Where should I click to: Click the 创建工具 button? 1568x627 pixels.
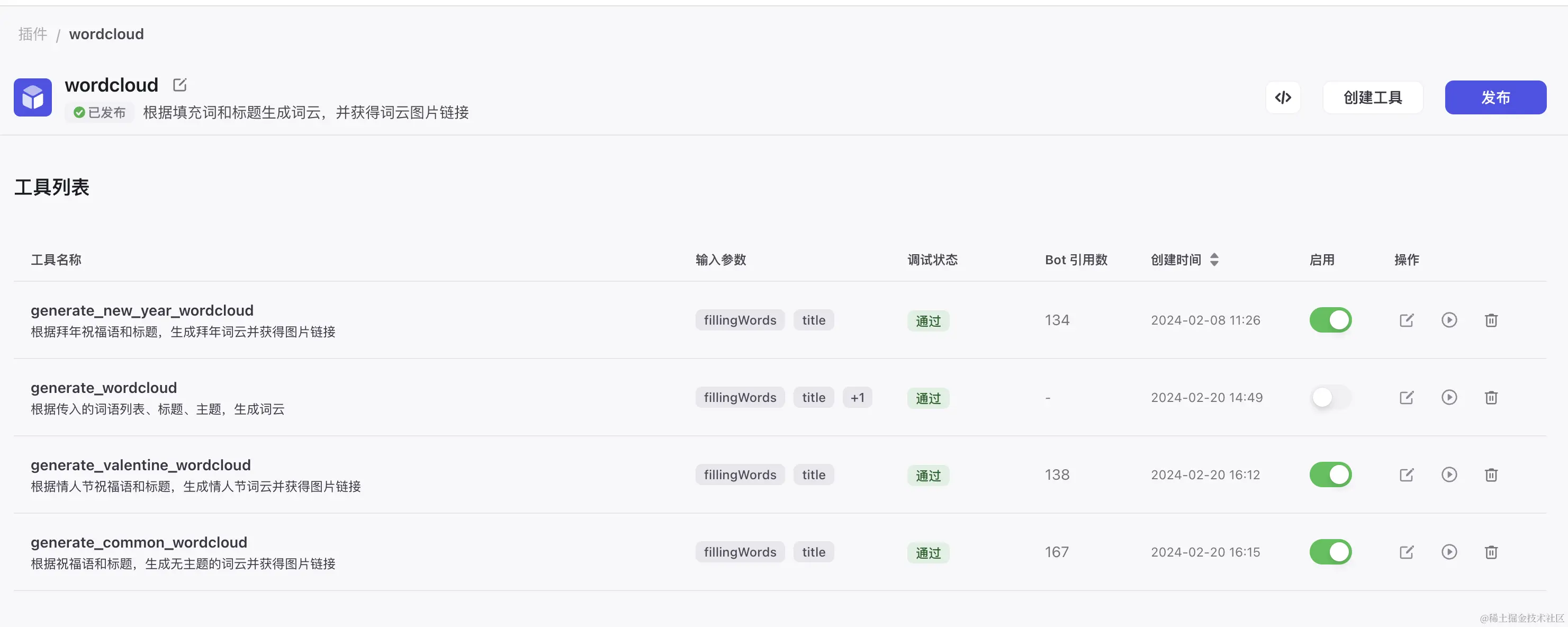pos(1373,97)
